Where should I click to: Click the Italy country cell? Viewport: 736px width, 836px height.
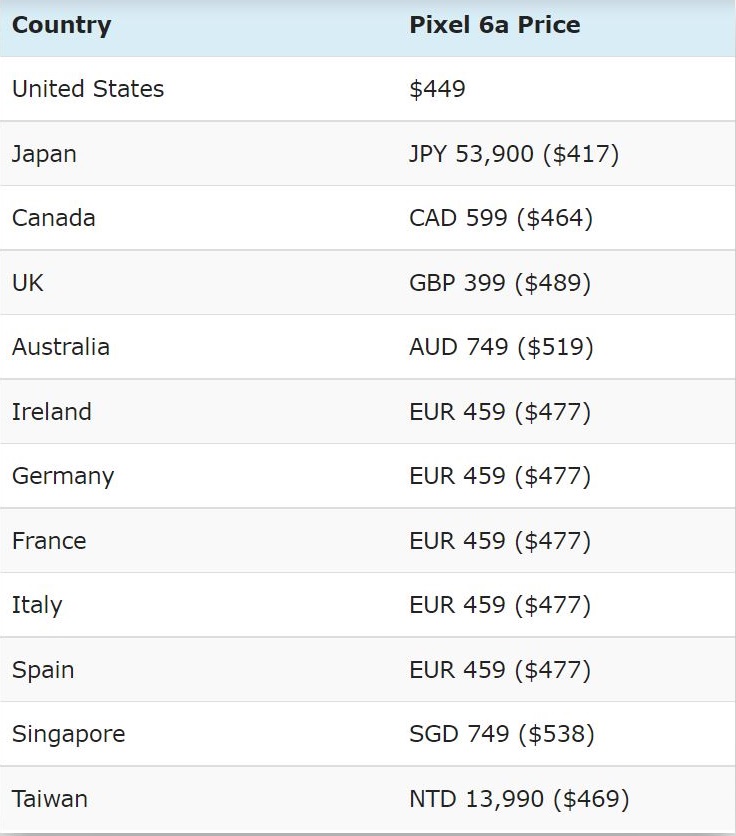click(x=37, y=605)
